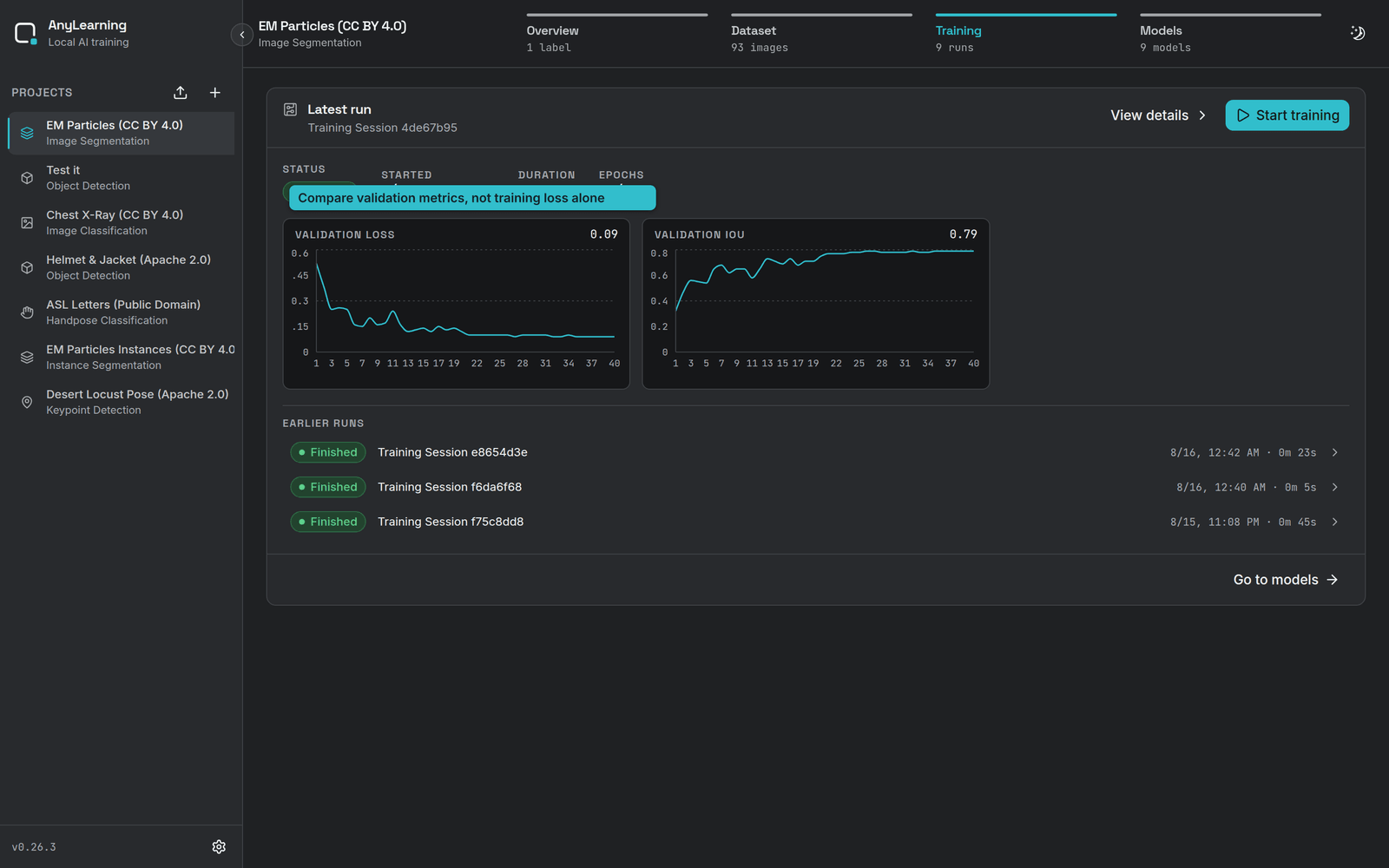Screen dimensions: 1389x868
Task: Click the Validation Loss chart
Action: 456,304
